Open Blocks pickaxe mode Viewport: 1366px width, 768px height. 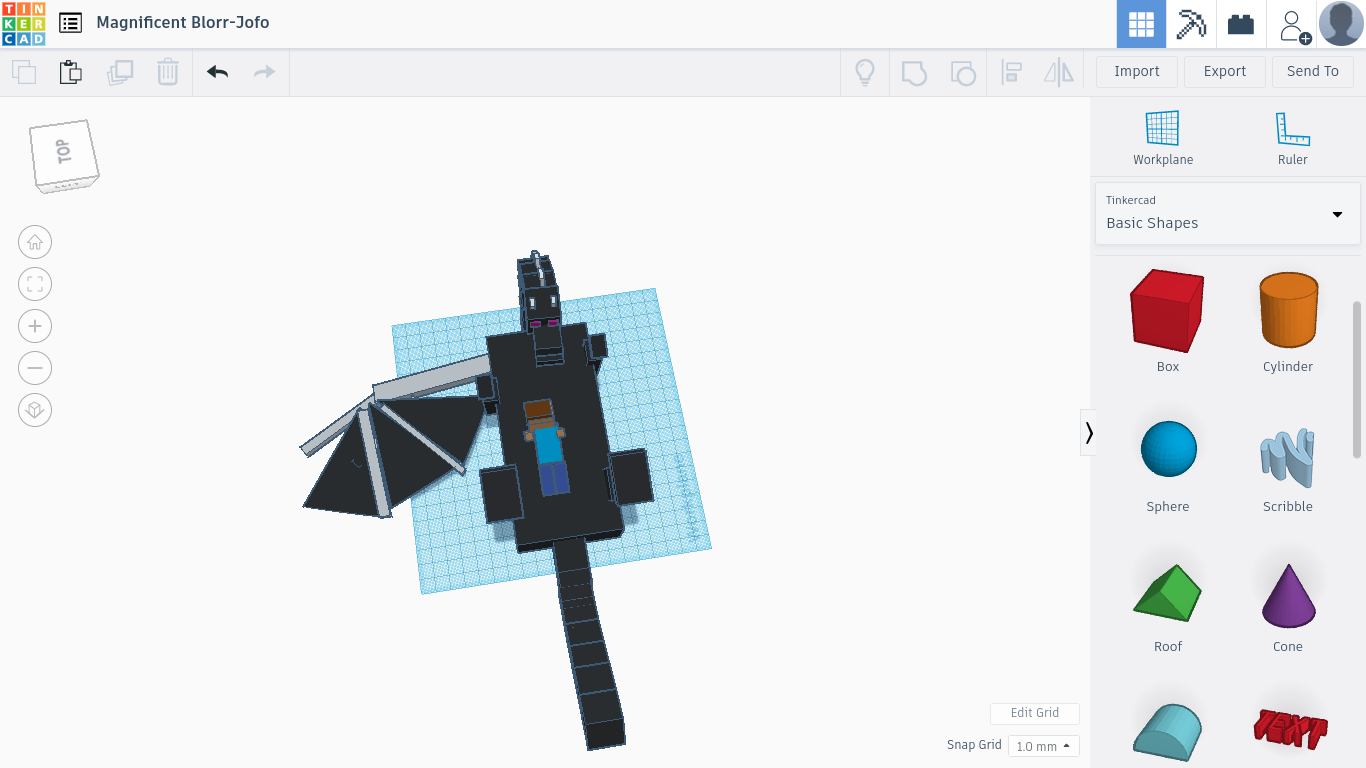click(x=1191, y=24)
